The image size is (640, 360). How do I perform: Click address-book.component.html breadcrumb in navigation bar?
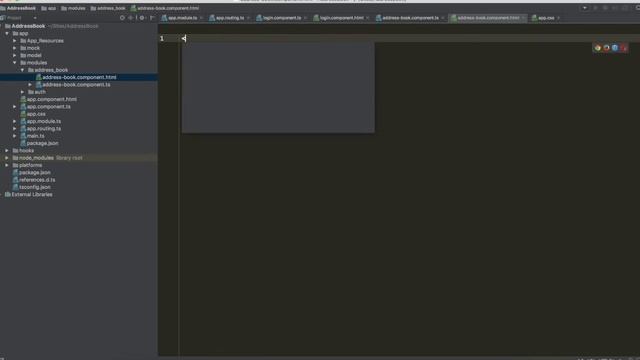(165, 8)
